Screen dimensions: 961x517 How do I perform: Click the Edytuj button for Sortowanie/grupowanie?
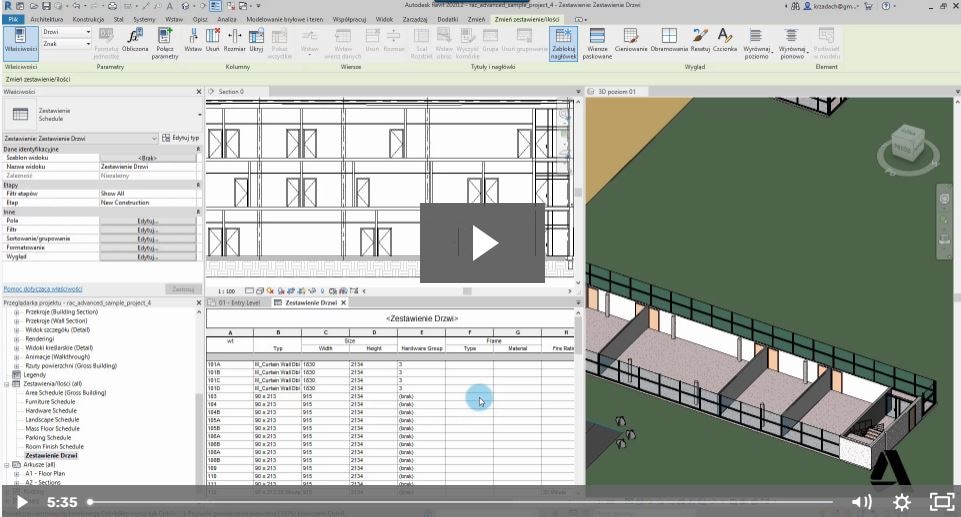148,239
